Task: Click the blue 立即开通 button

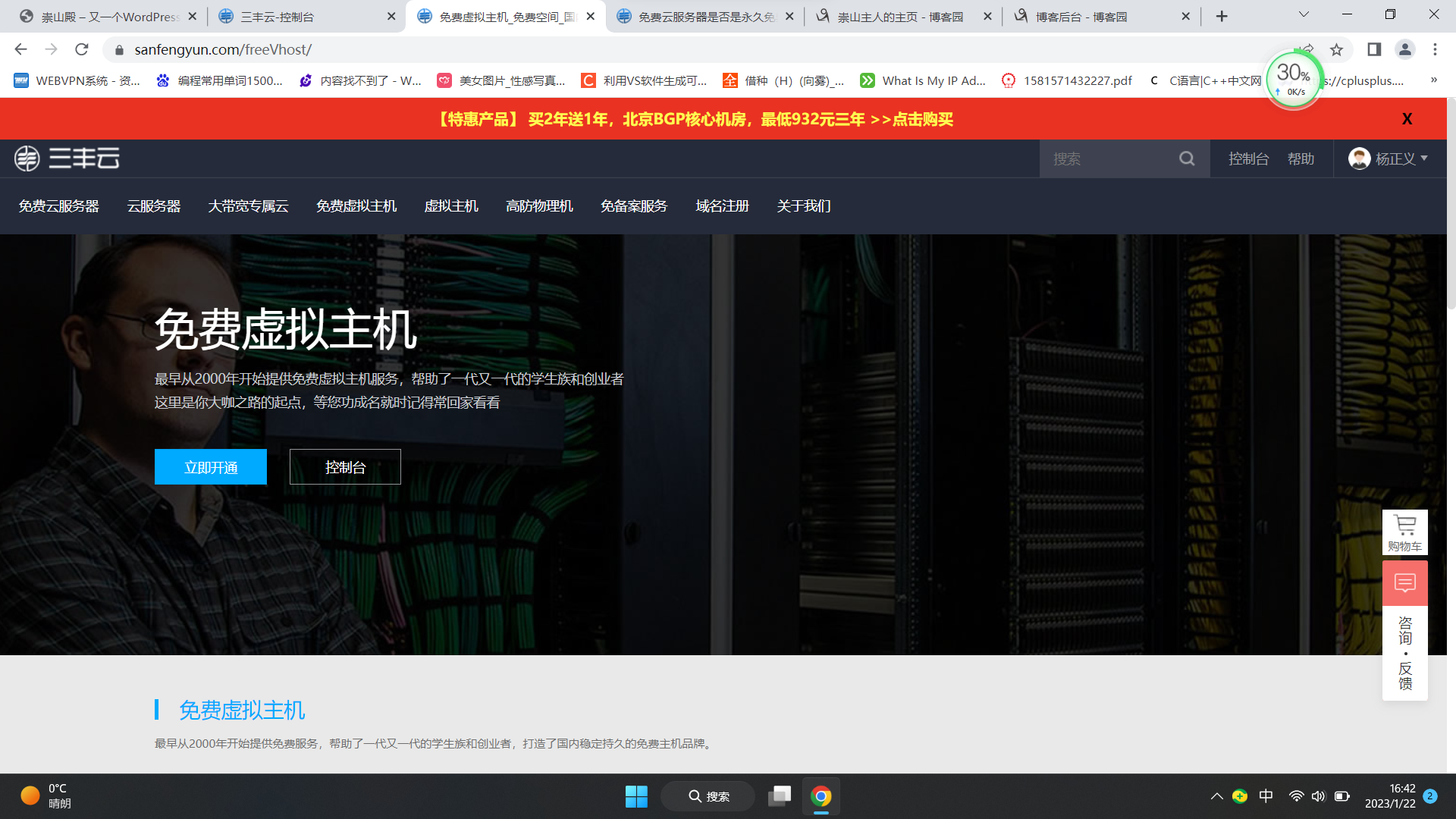Action: [211, 467]
